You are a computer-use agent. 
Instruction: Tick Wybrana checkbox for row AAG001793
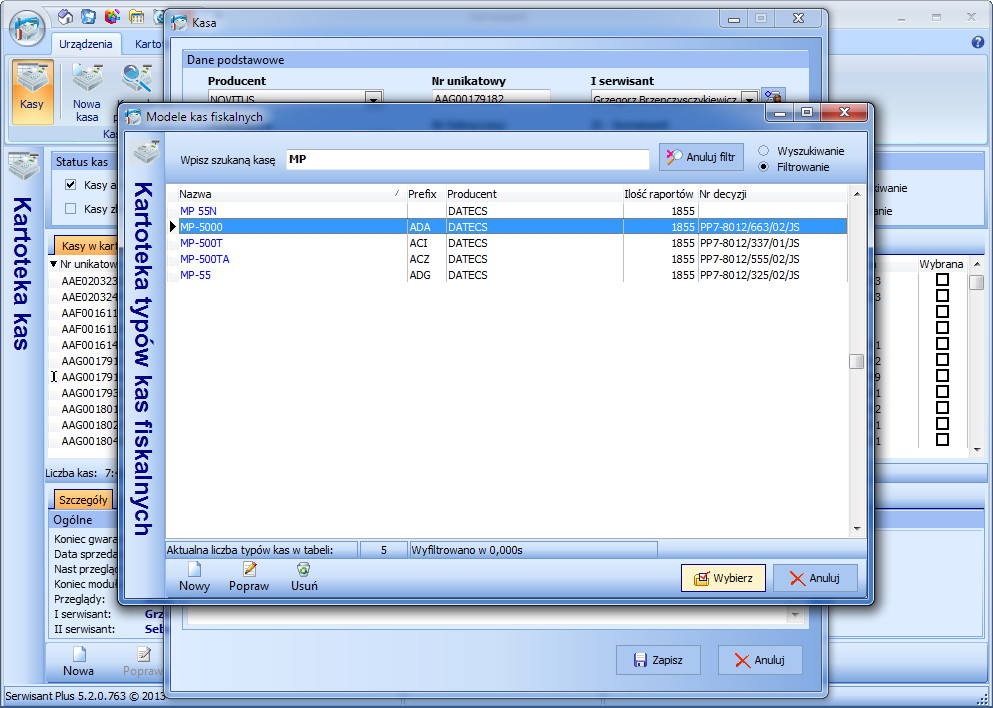[x=942, y=392]
